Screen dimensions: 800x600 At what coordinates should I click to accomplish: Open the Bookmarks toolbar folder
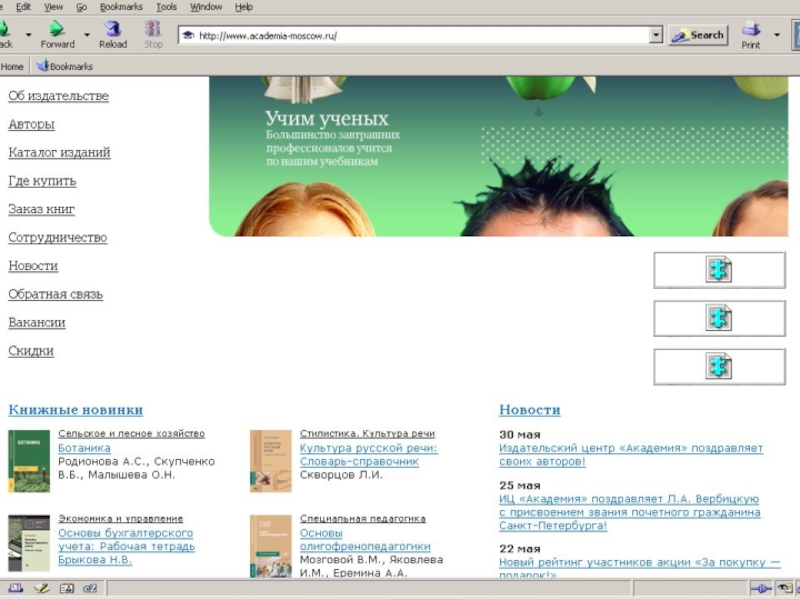click(65, 66)
